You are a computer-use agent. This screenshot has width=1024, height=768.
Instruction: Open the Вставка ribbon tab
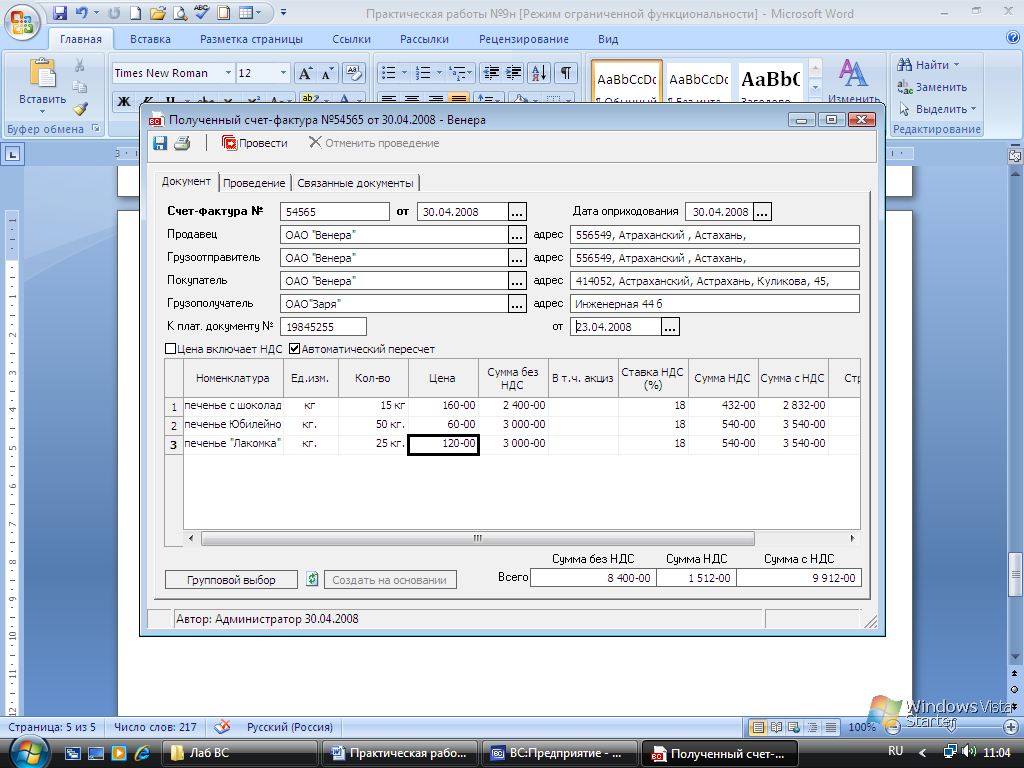[x=150, y=39]
